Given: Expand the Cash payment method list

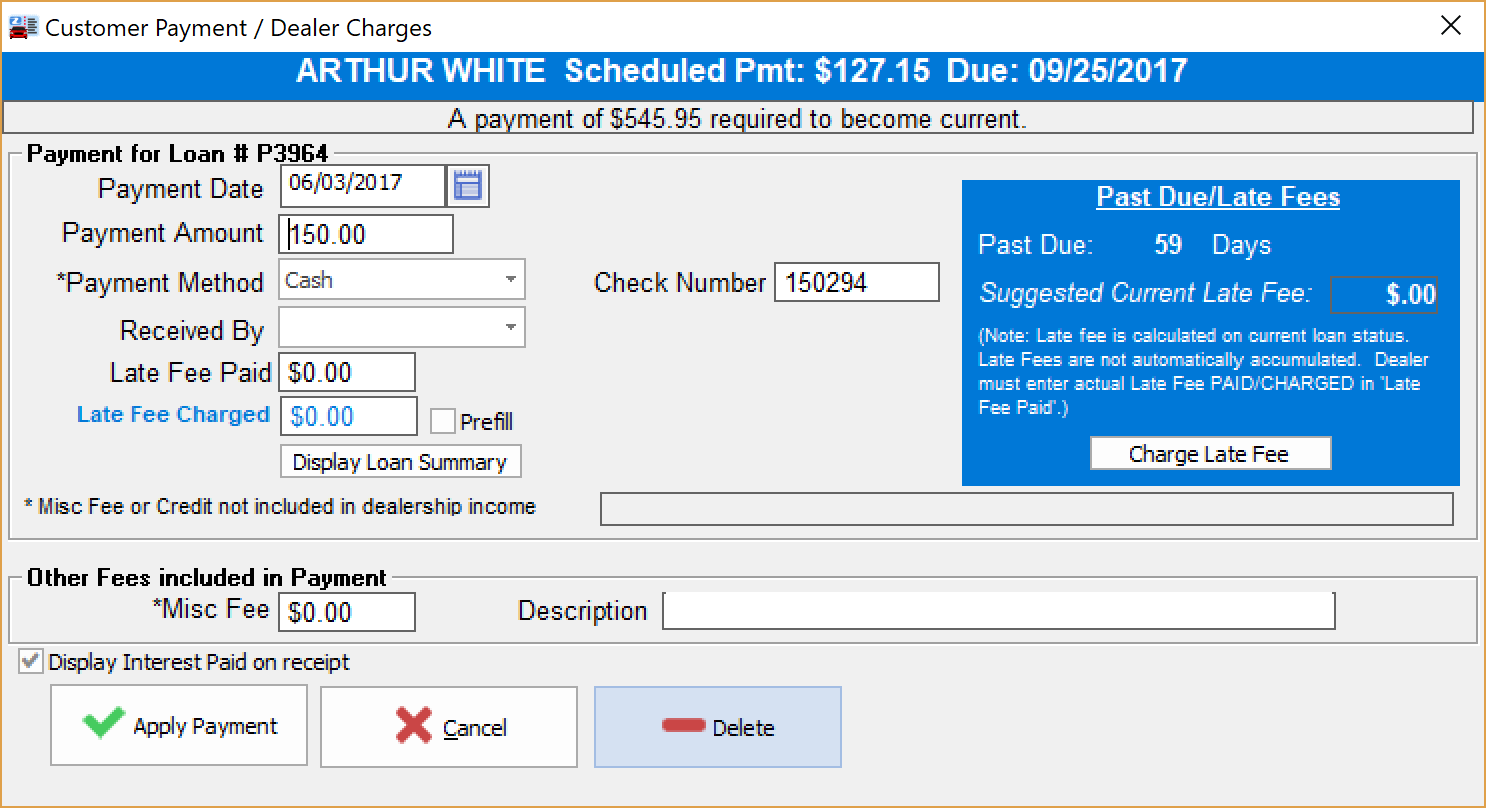Looking at the screenshot, I should 511,280.
